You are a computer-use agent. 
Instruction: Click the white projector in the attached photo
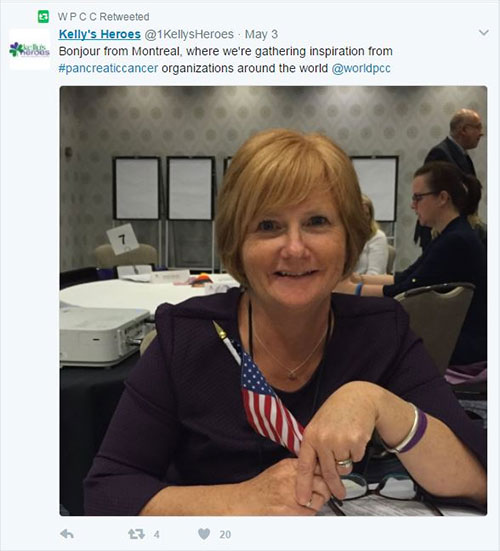pyautogui.click(x=104, y=336)
